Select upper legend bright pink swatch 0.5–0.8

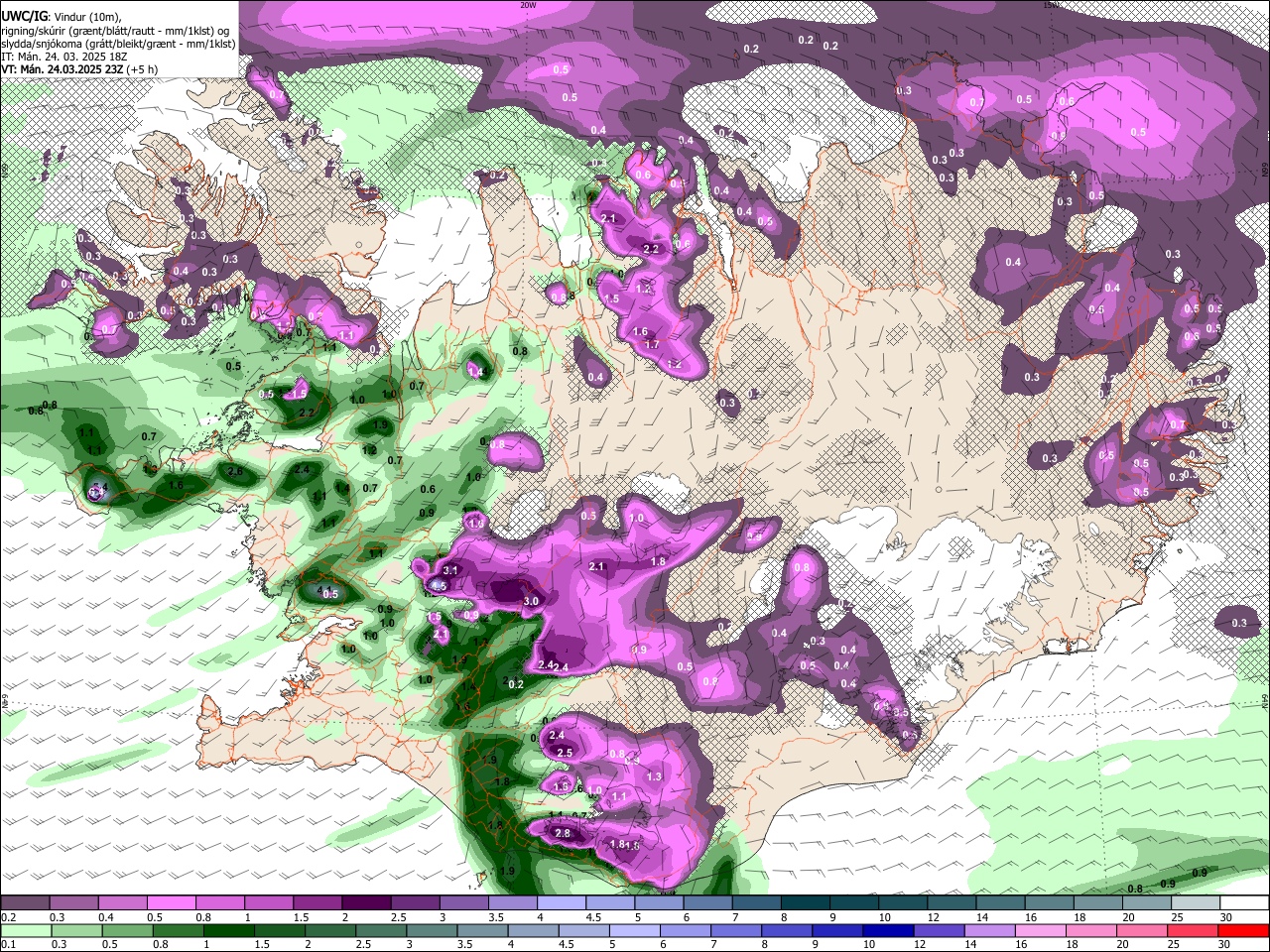[x=171, y=903]
